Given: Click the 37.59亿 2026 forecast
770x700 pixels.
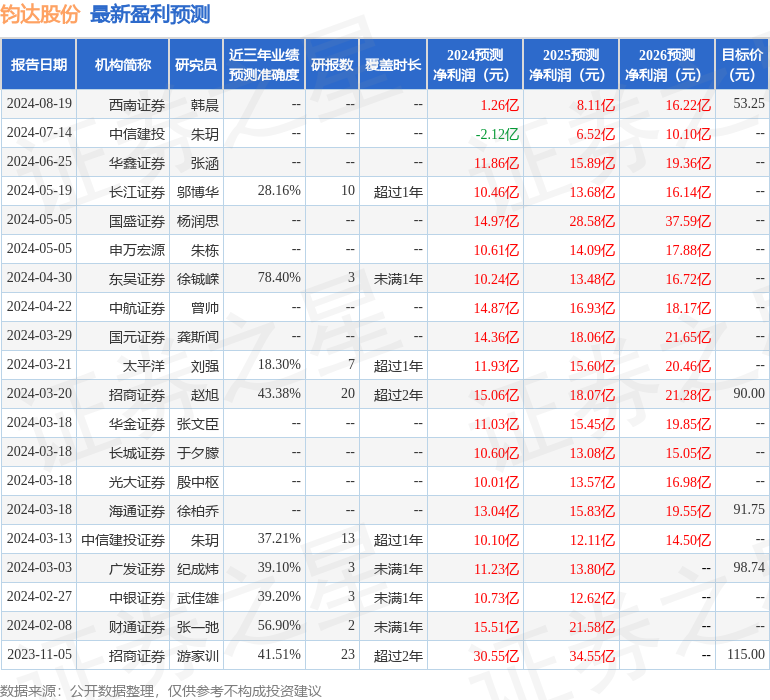Looking at the screenshot, I should pos(688,221).
